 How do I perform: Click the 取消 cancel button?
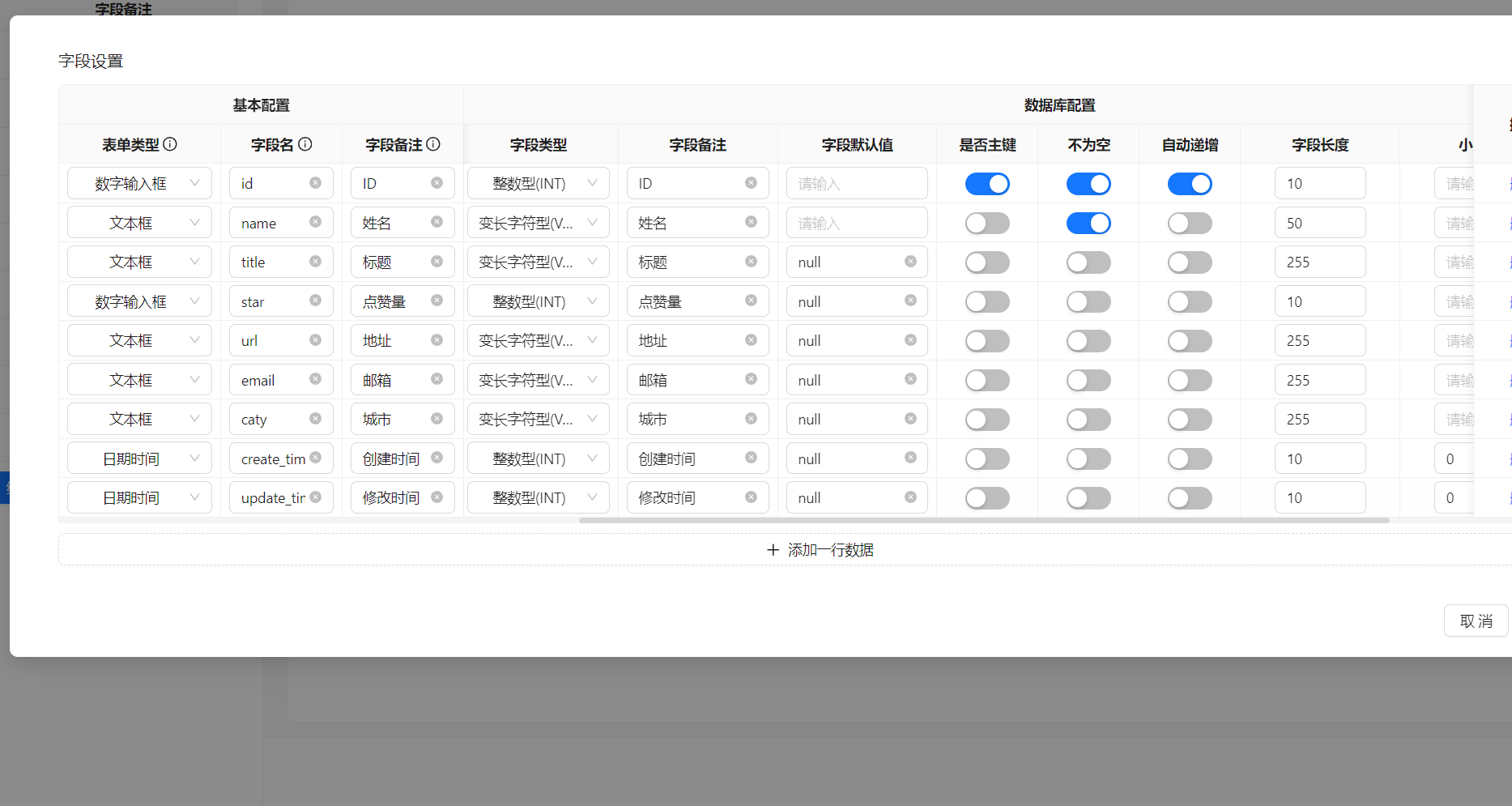pos(1476,621)
